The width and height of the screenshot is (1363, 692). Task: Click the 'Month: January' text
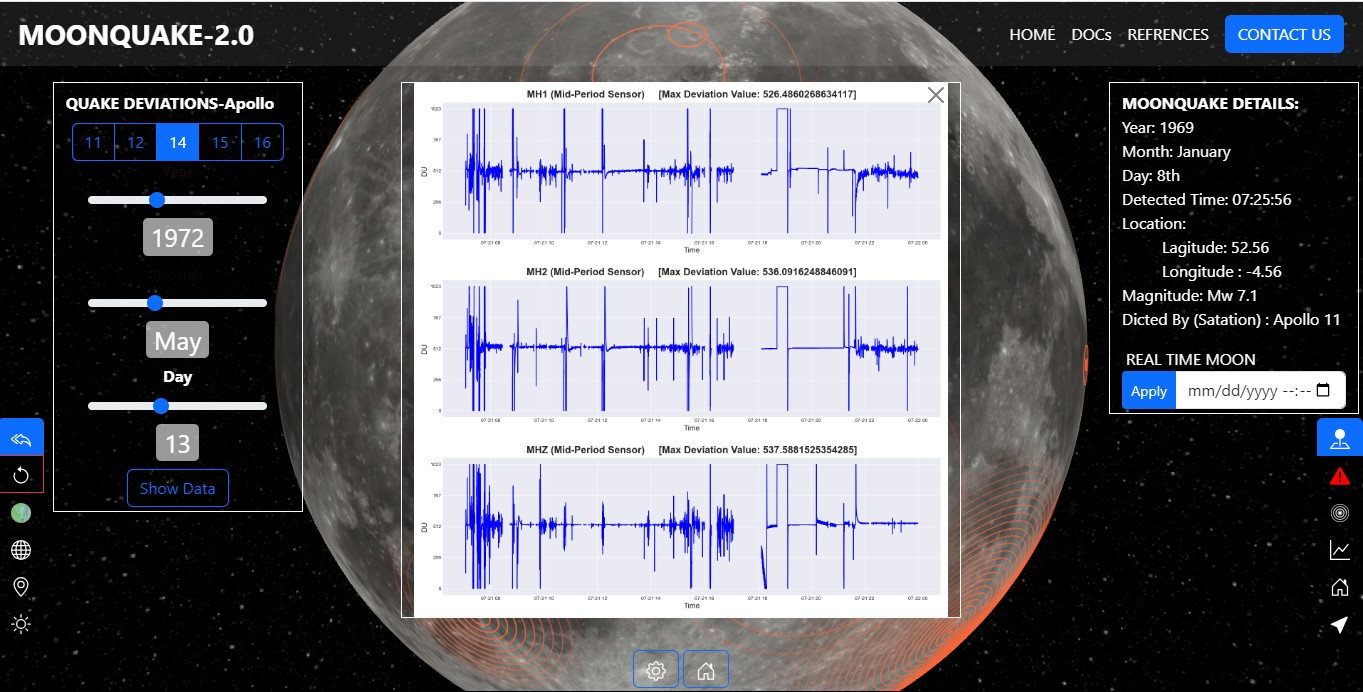1176,151
